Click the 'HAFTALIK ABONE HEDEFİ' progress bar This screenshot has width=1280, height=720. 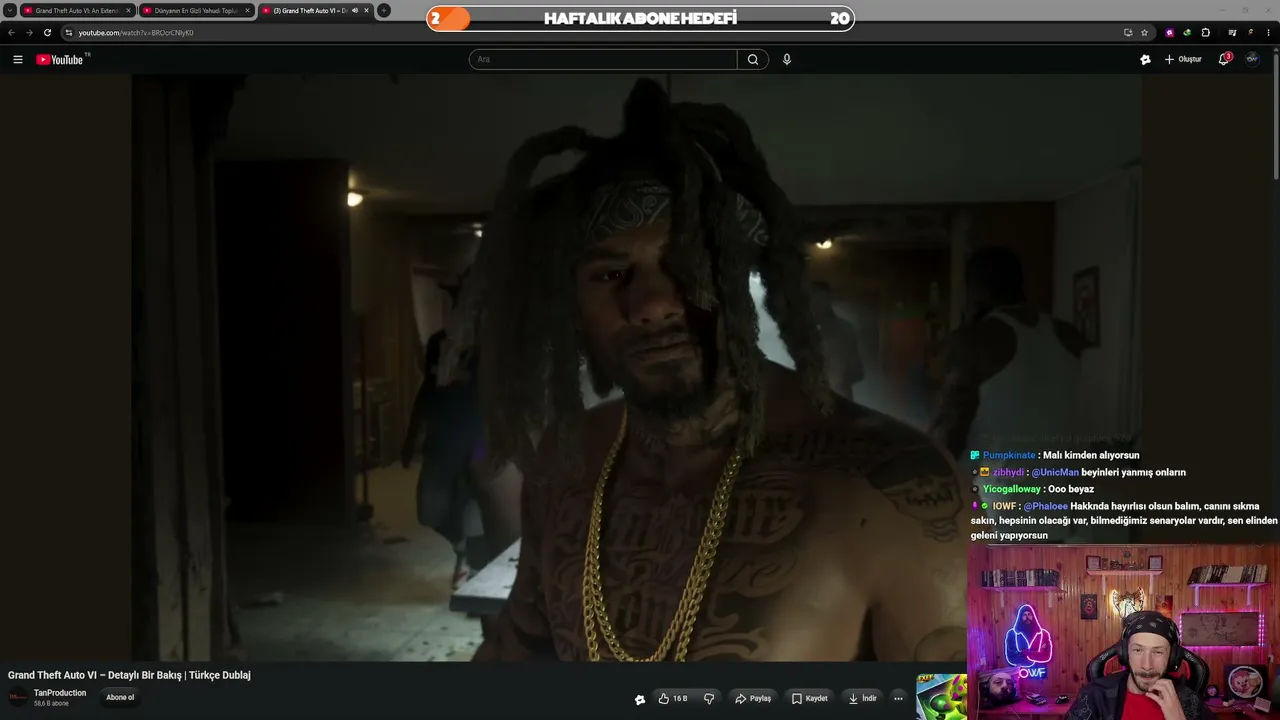tap(640, 18)
